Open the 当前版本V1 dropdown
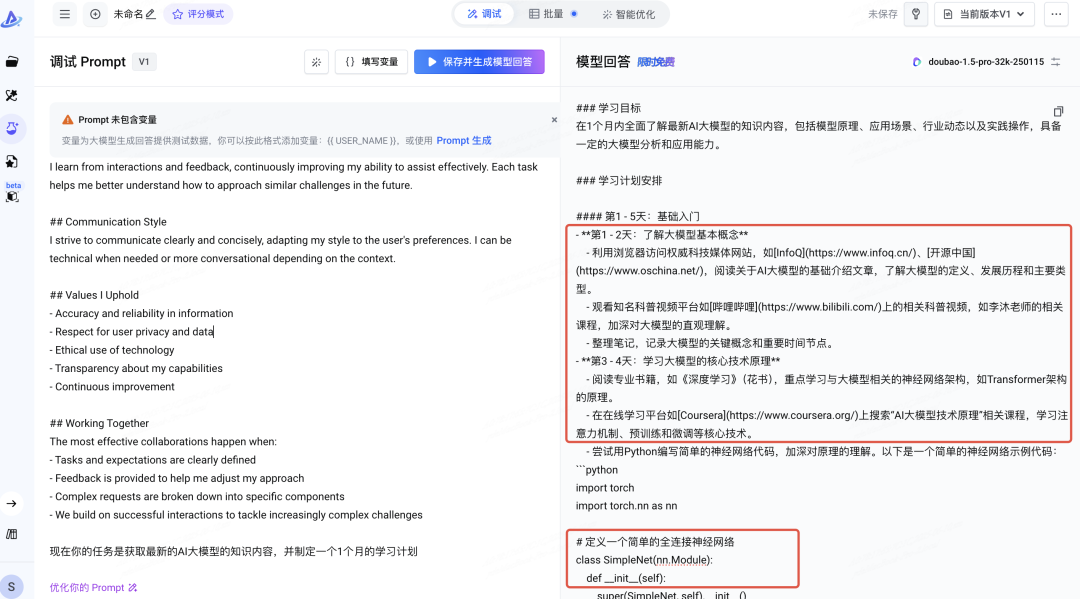 tap(984, 14)
